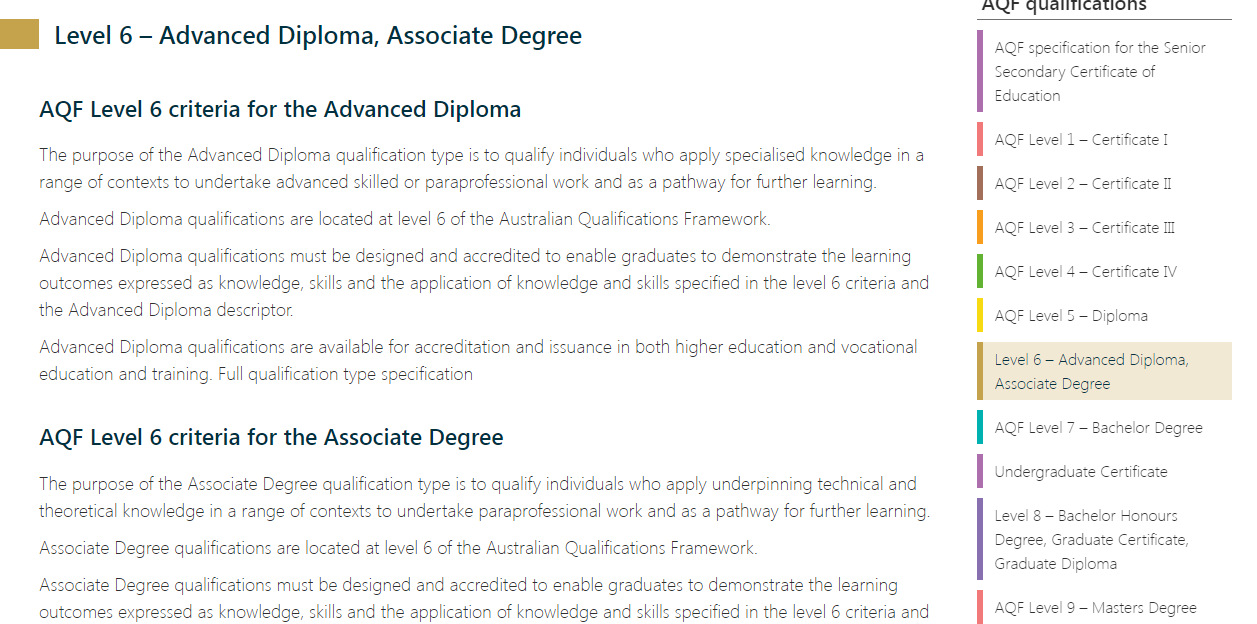The height and width of the screenshot is (624, 1257).
Task: Open AQF Level 2 – Certificate II link
Action: 1083,184
